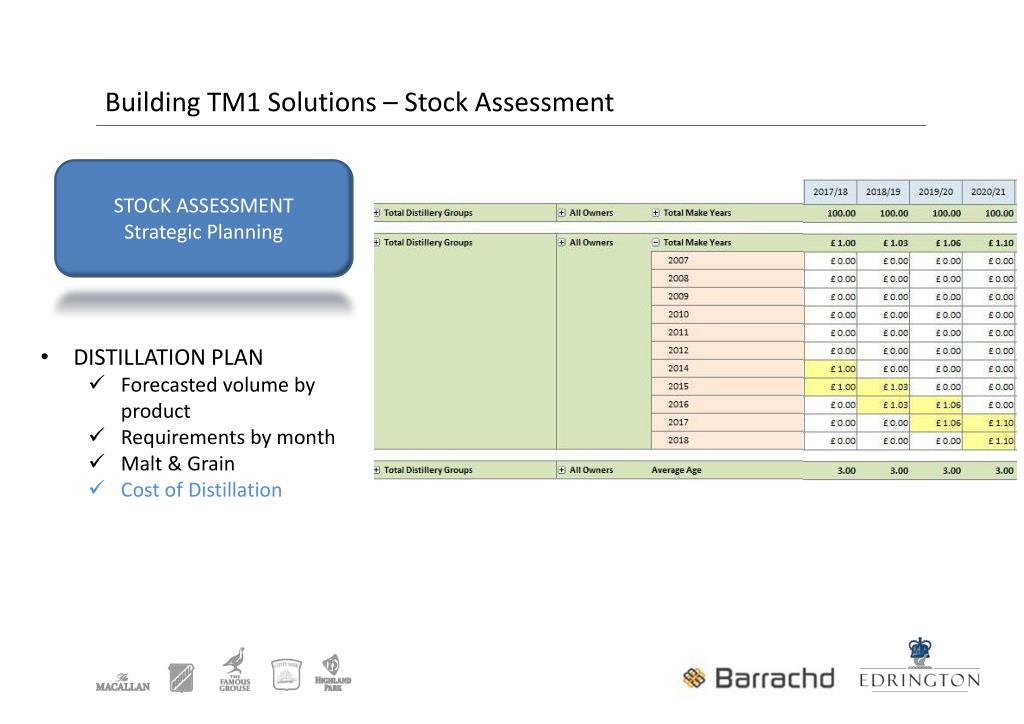Click £0.00 cell for 2018 in 2017/18
The width and height of the screenshot is (1024, 724).
(831, 441)
